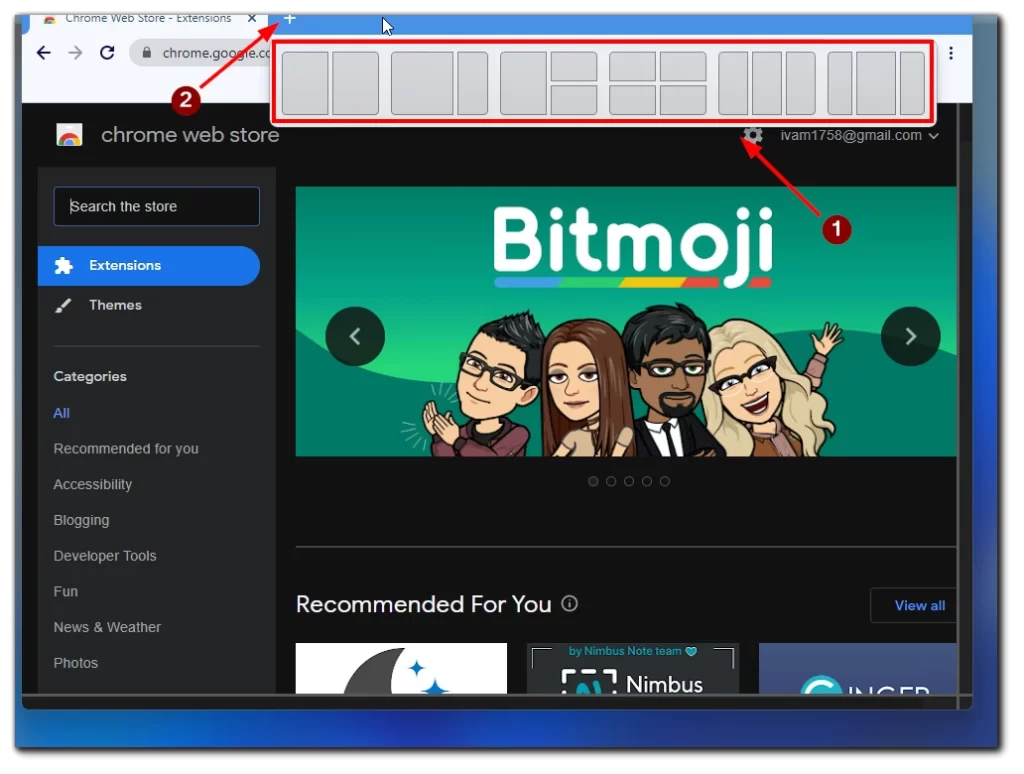This screenshot has width=1024, height=774.
Task: Snap to bottom-right quadrant of the four-grid layout
Action: (x=683, y=100)
